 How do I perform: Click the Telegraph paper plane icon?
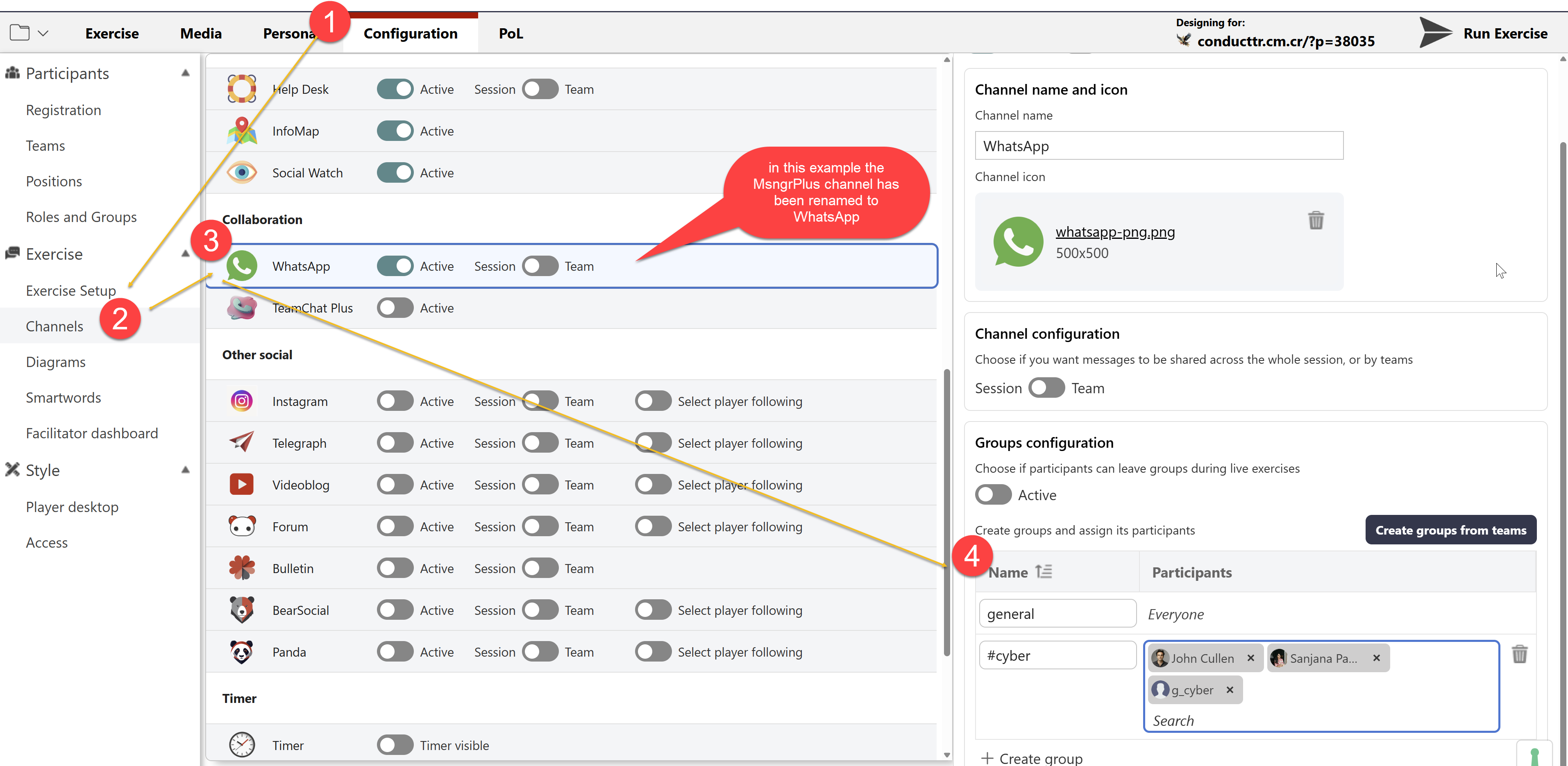point(242,442)
